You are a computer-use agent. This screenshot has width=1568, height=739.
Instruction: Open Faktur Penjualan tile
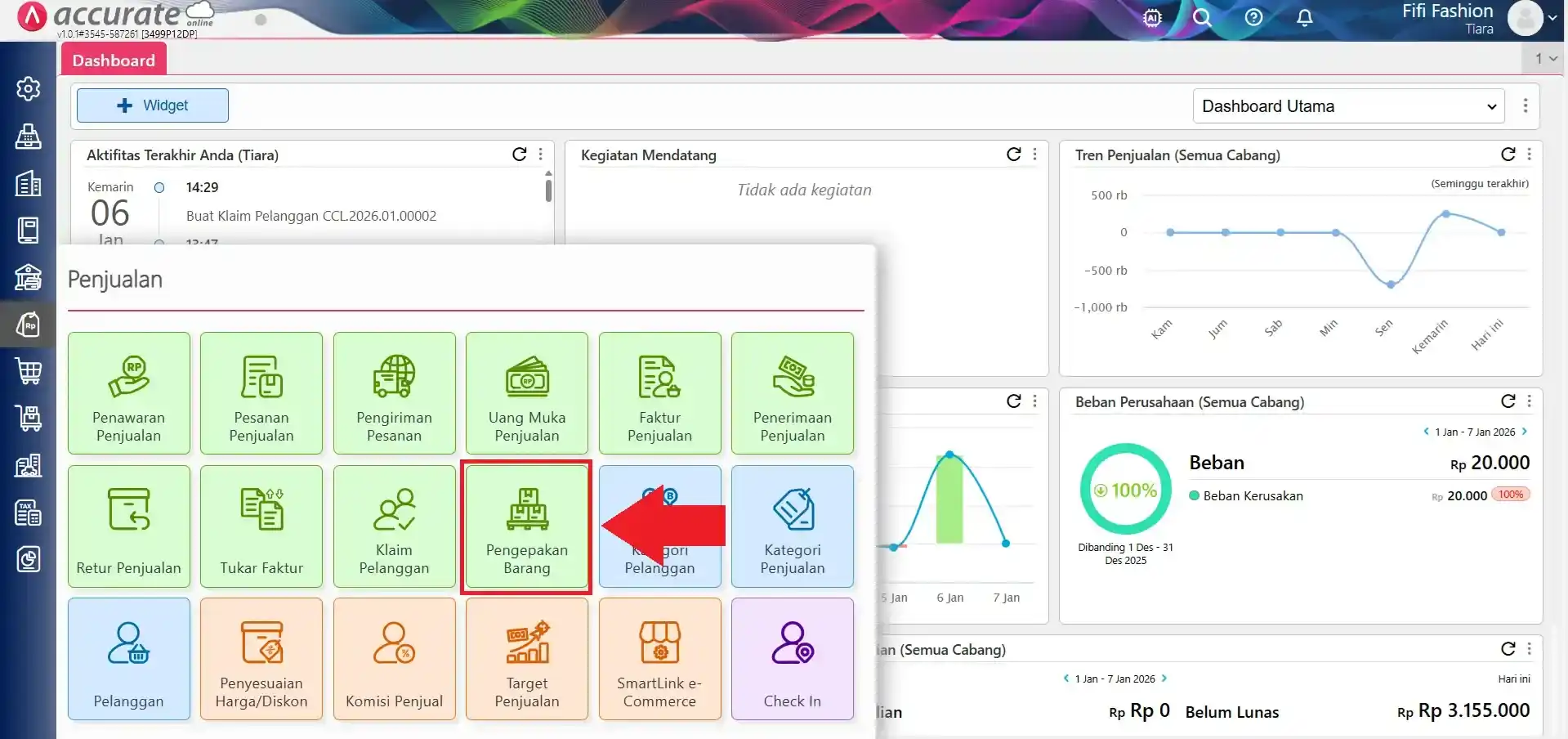pyautogui.click(x=660, y=393)
